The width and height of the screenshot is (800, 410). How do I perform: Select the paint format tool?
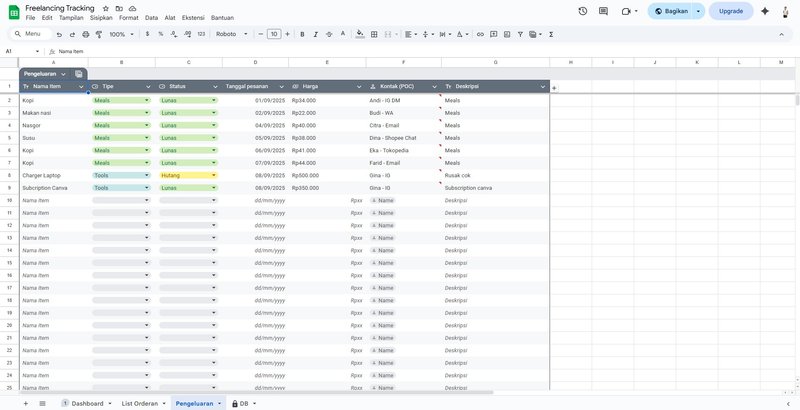[99, 34]
